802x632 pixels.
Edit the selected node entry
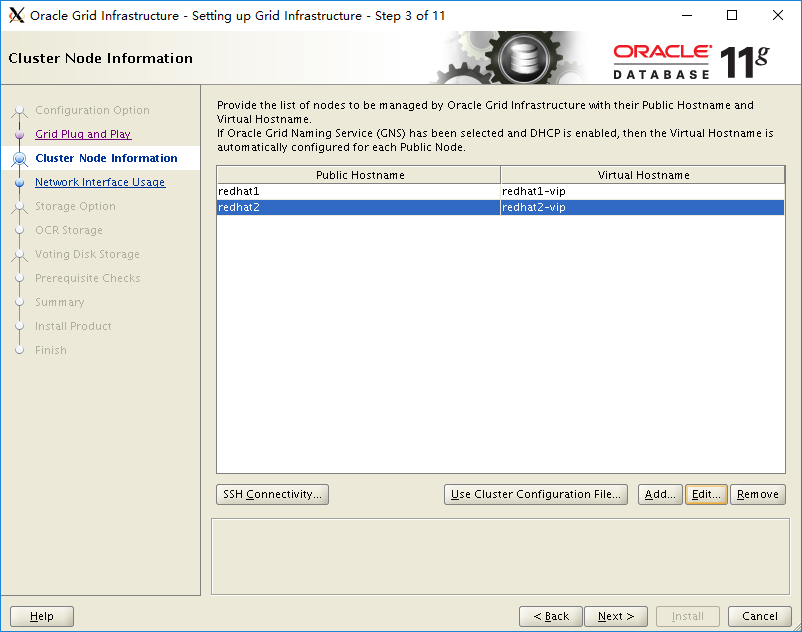pyautogui.click(x=706, y=494)
